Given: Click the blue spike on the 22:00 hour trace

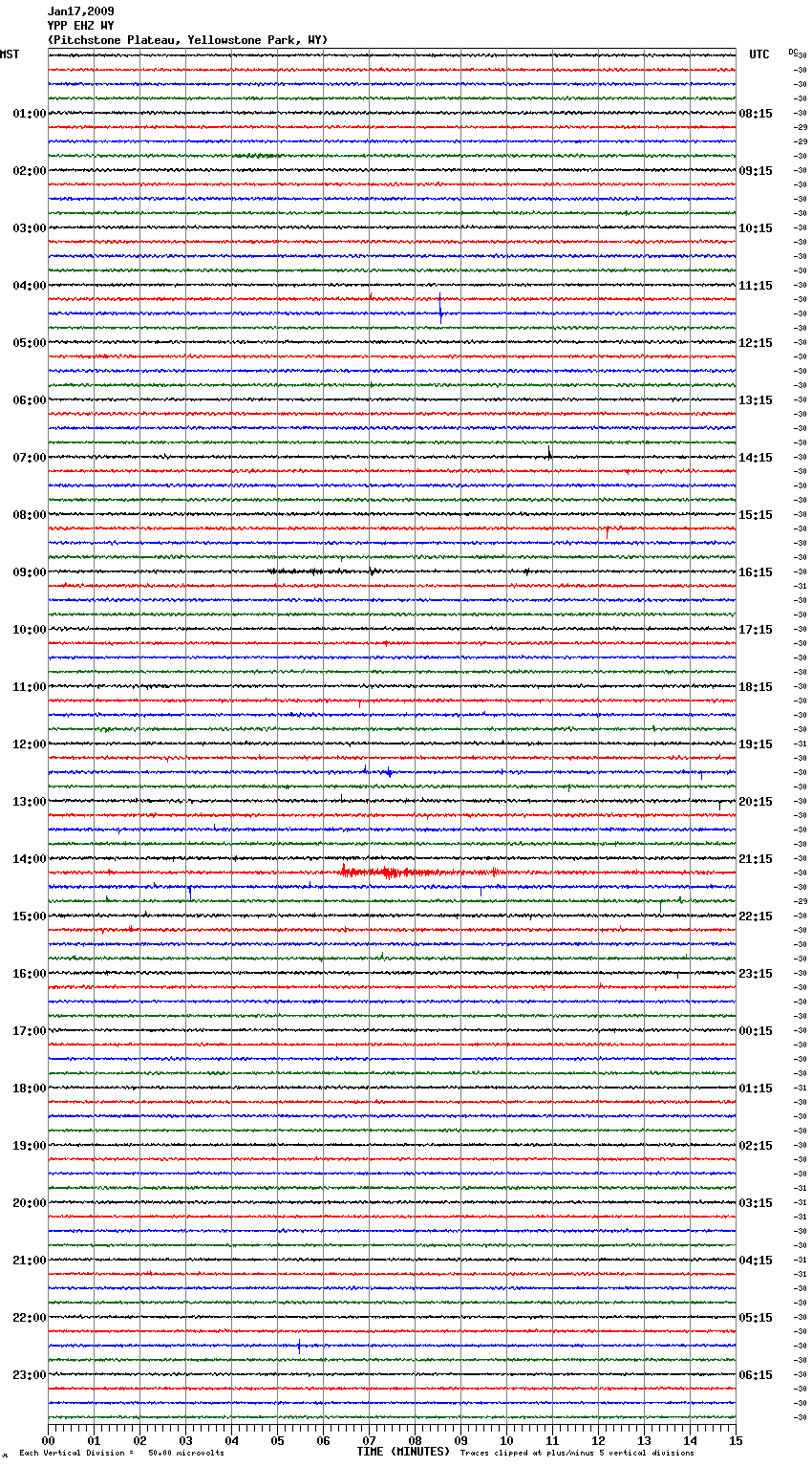Looking at the screenshot, I should 299,1347.
